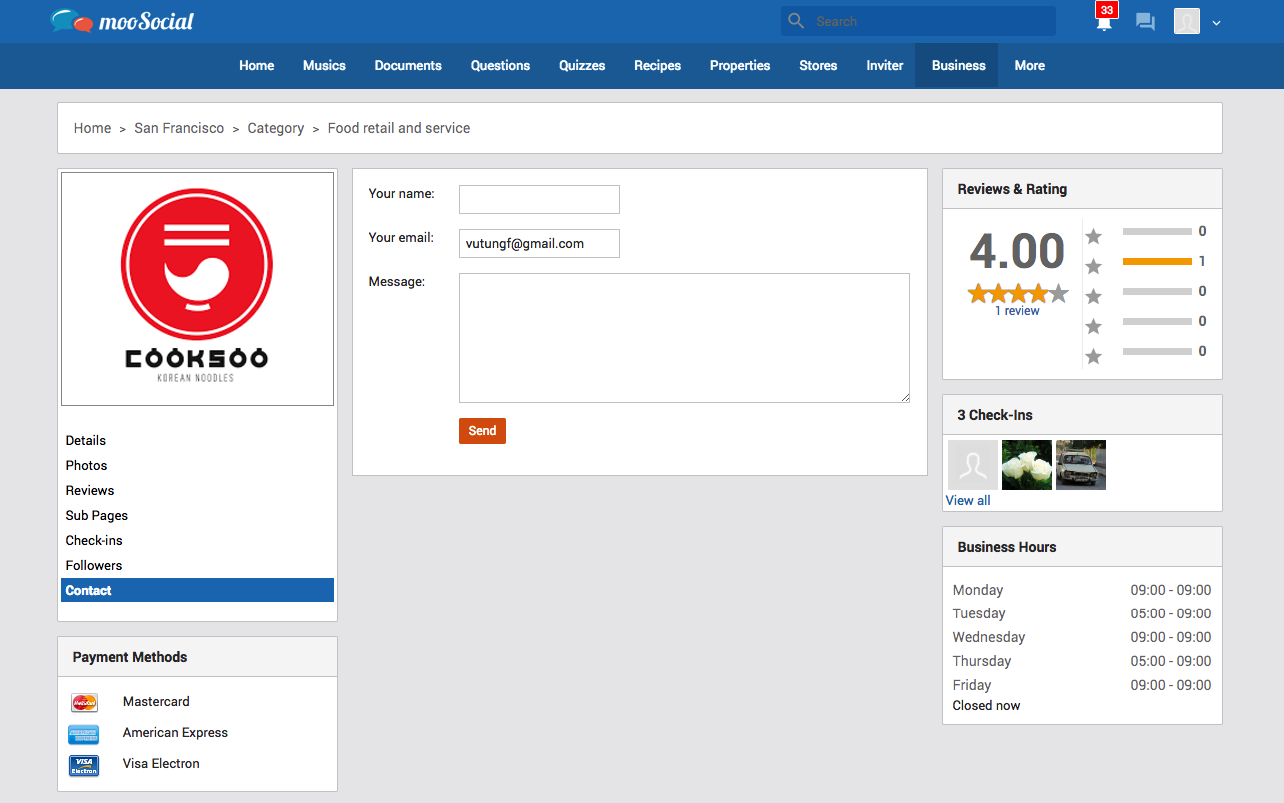
Task: Open San Francisco breadcrumb
Action: pos(179,128)
